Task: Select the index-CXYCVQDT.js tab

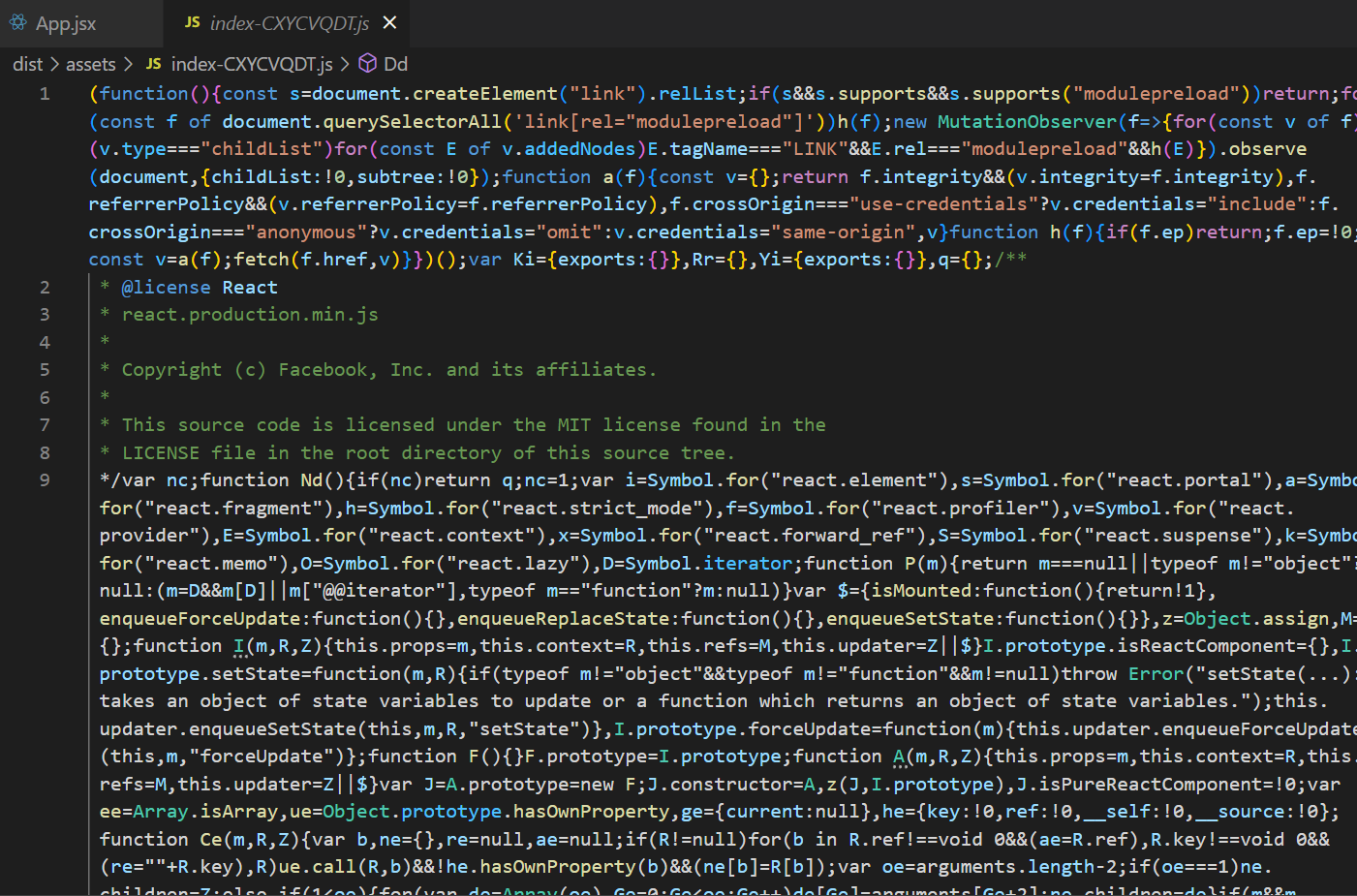Action: pyautogui.click(x=289, y=23)
